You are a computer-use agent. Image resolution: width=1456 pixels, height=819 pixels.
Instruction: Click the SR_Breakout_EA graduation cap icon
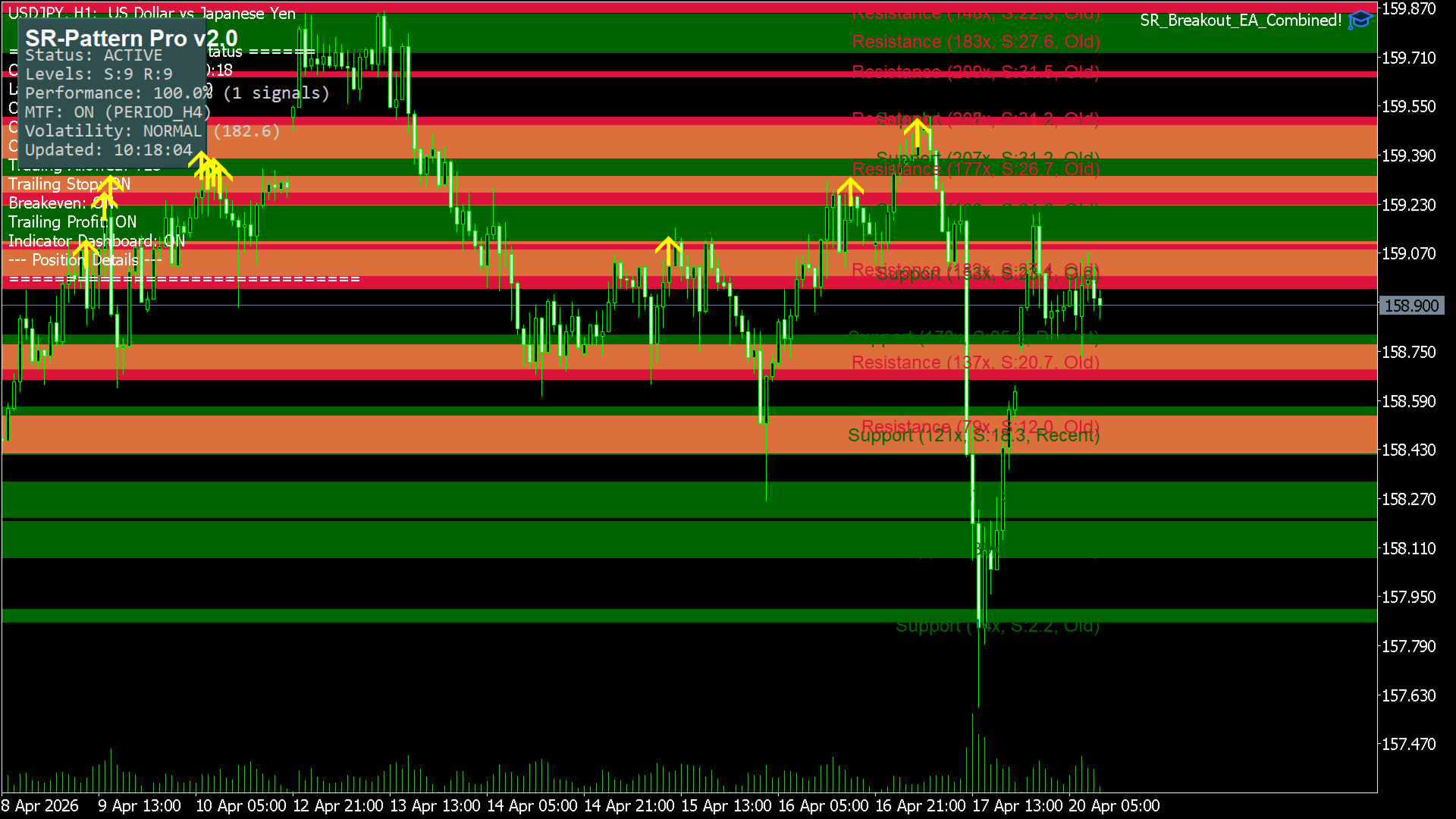coord(1360,20)
